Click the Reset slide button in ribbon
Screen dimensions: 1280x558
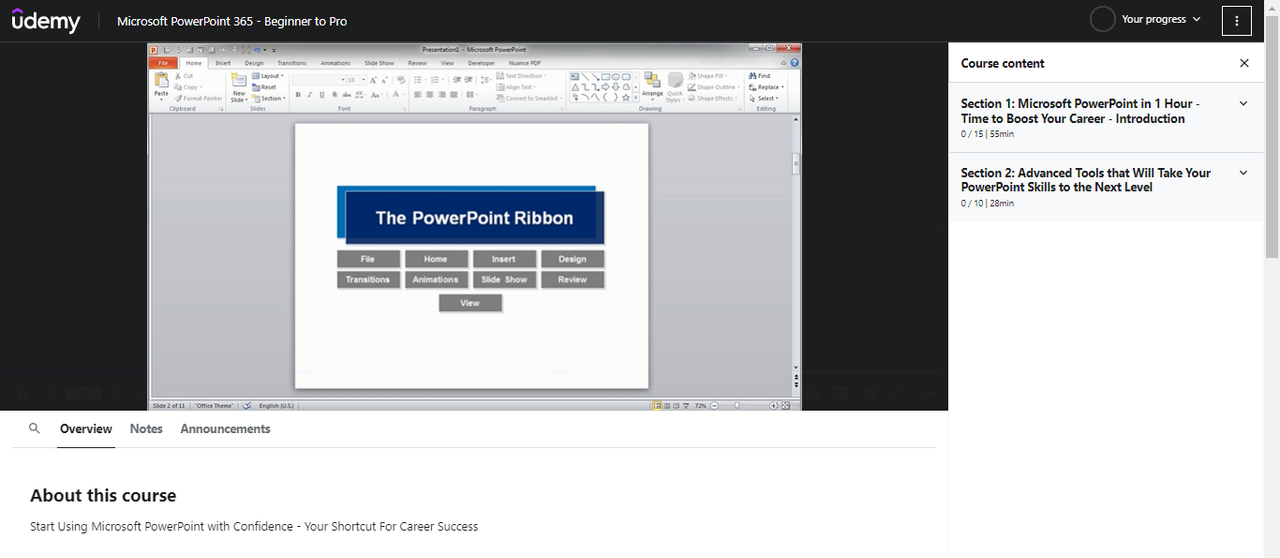(x=265, y=87)
